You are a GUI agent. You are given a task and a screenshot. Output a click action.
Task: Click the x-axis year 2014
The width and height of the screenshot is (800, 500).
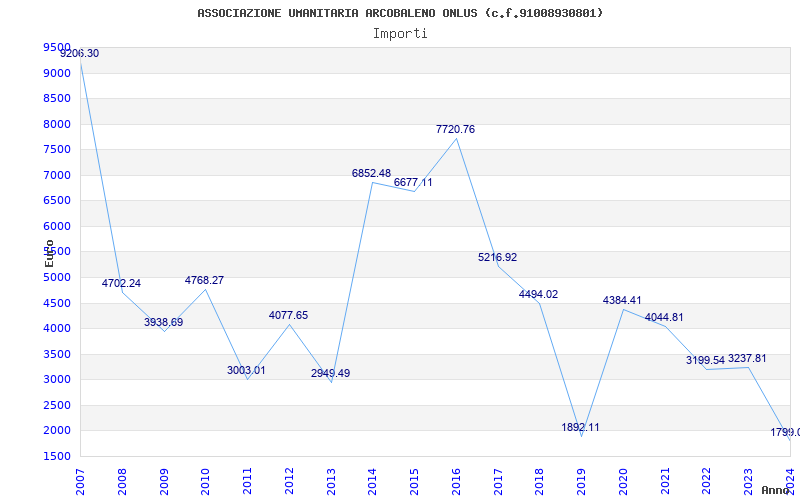point(372,482)
